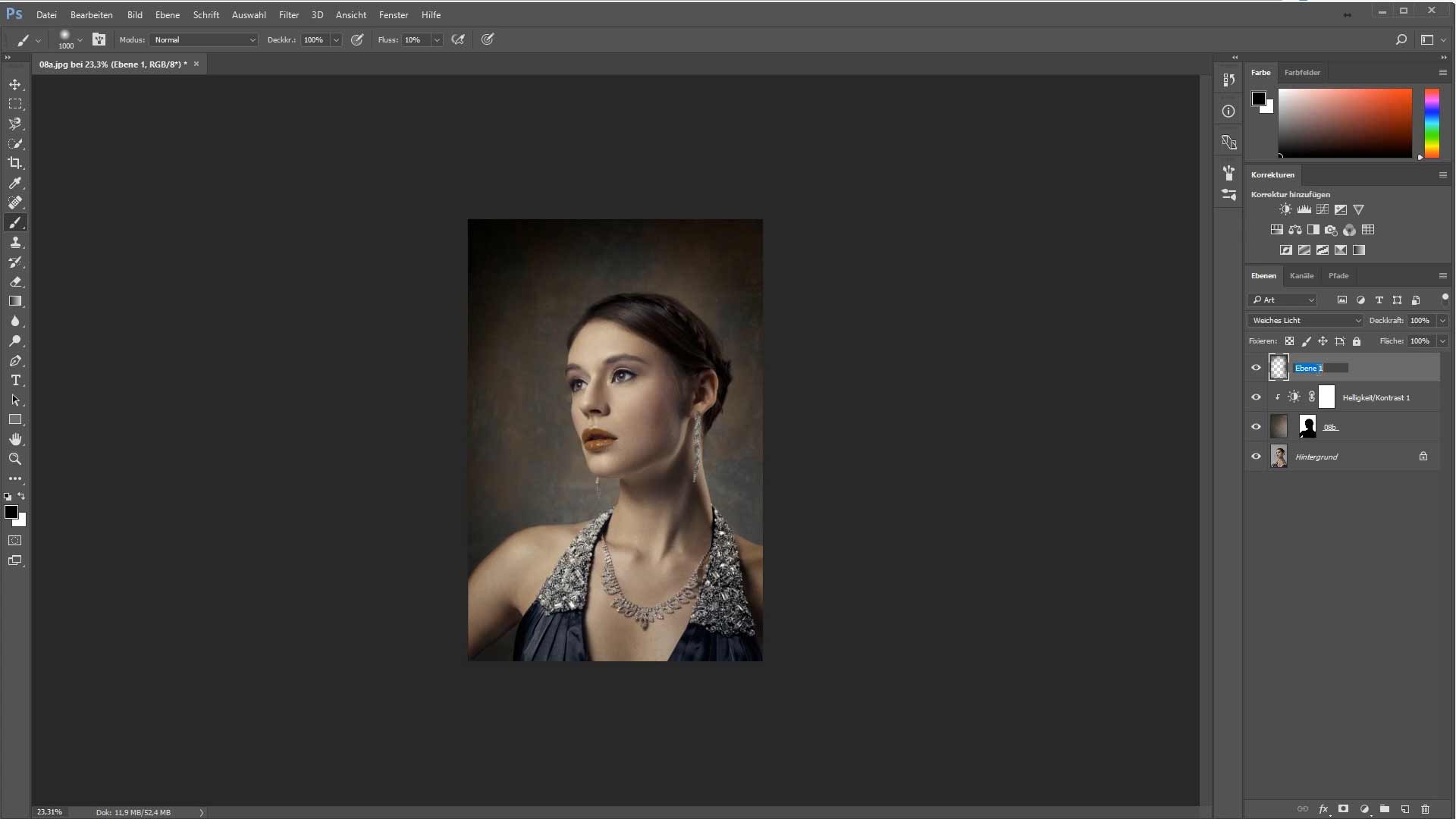Open the Weiches Licht blend mode dropdown

tap(1305, 320)
